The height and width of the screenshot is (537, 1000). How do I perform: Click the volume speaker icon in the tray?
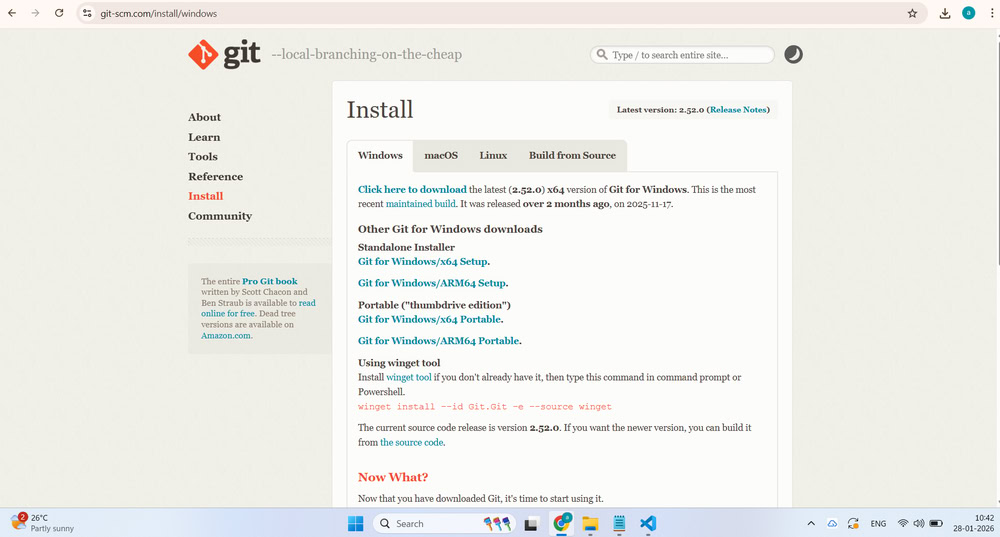click(918, 524)
